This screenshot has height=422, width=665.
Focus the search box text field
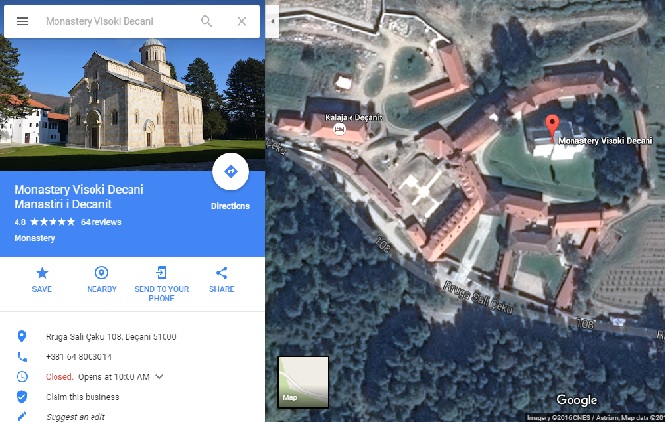(119, 21)
